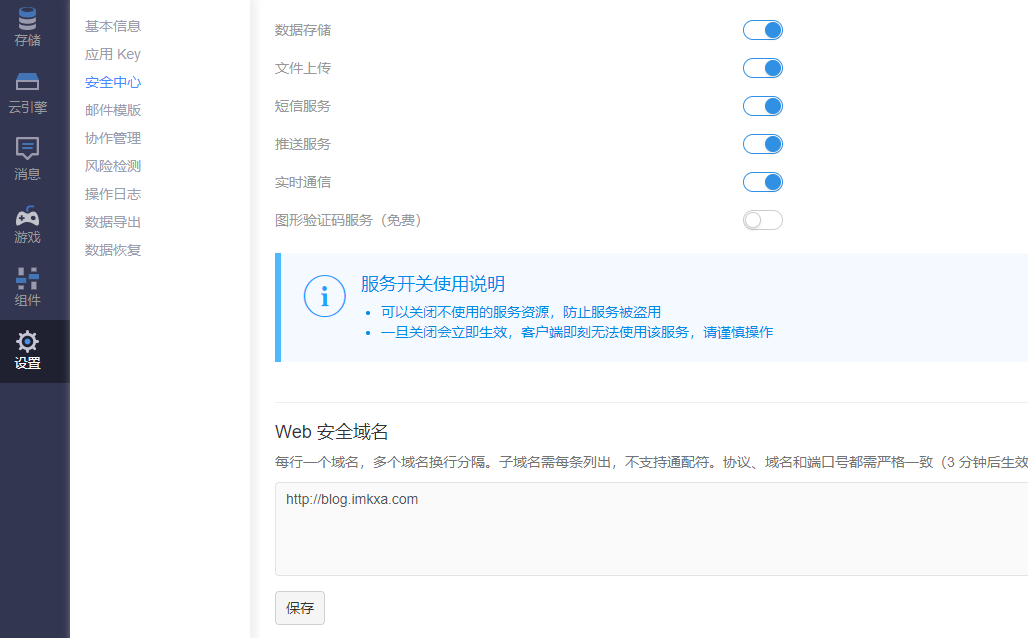This screenshot has height=638, width=1028.
Task: Open the 数据导出 link
Action: pos(113,222)
